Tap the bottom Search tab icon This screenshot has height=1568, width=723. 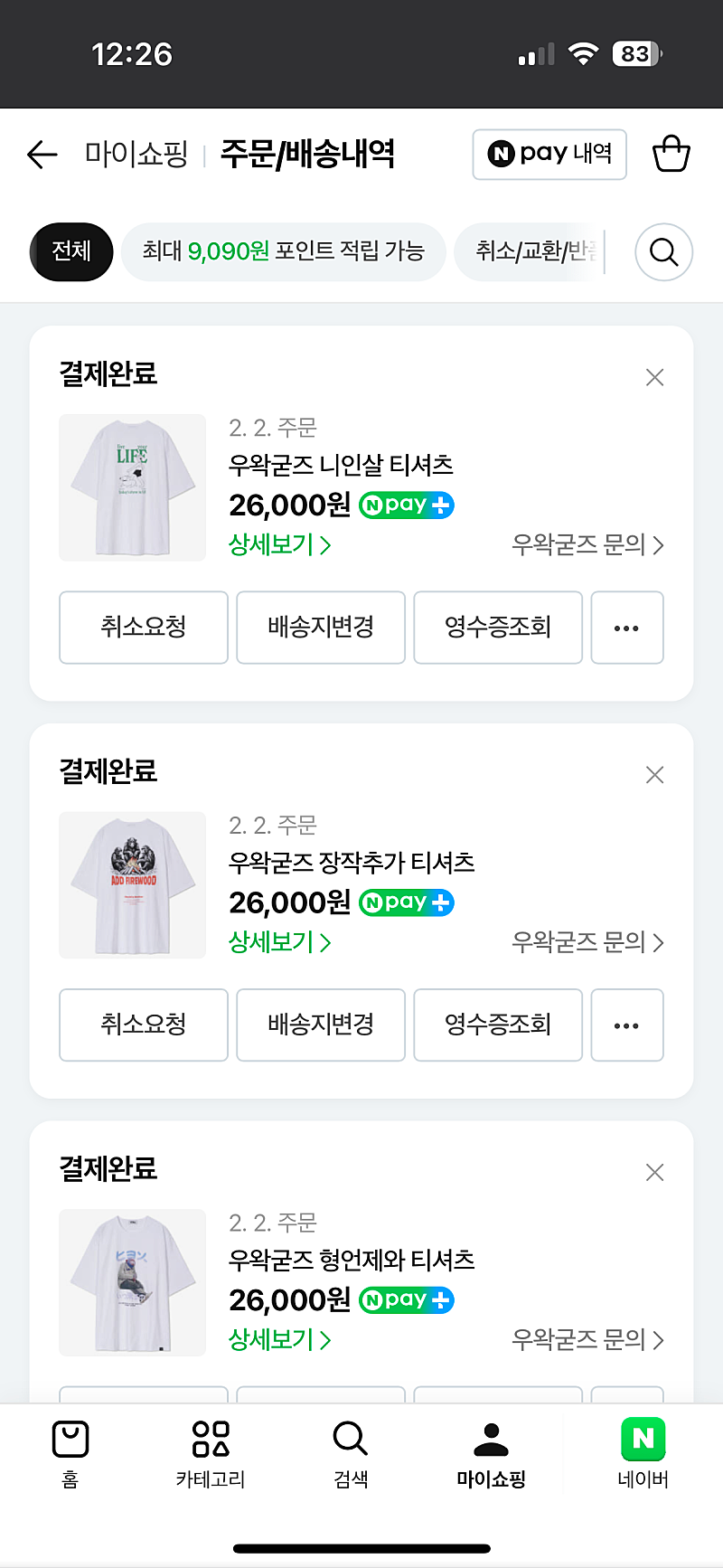(x=351, y=1440)
